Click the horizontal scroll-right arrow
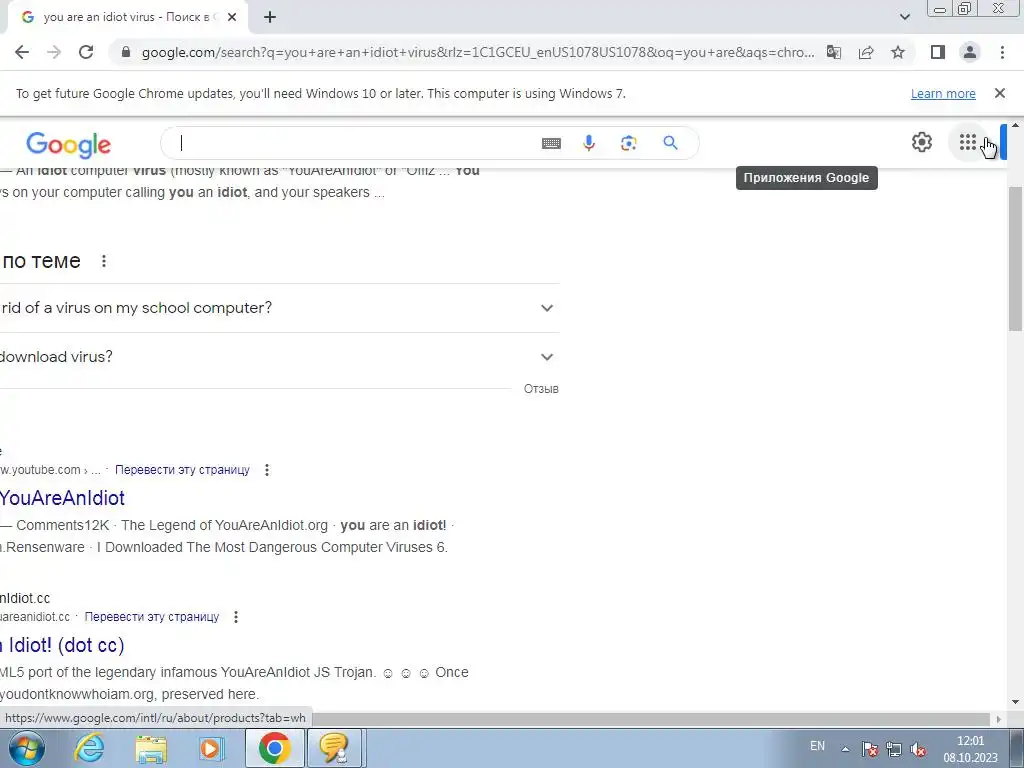This screenshot has height=768, width=1024. click(x=999, y=719)
